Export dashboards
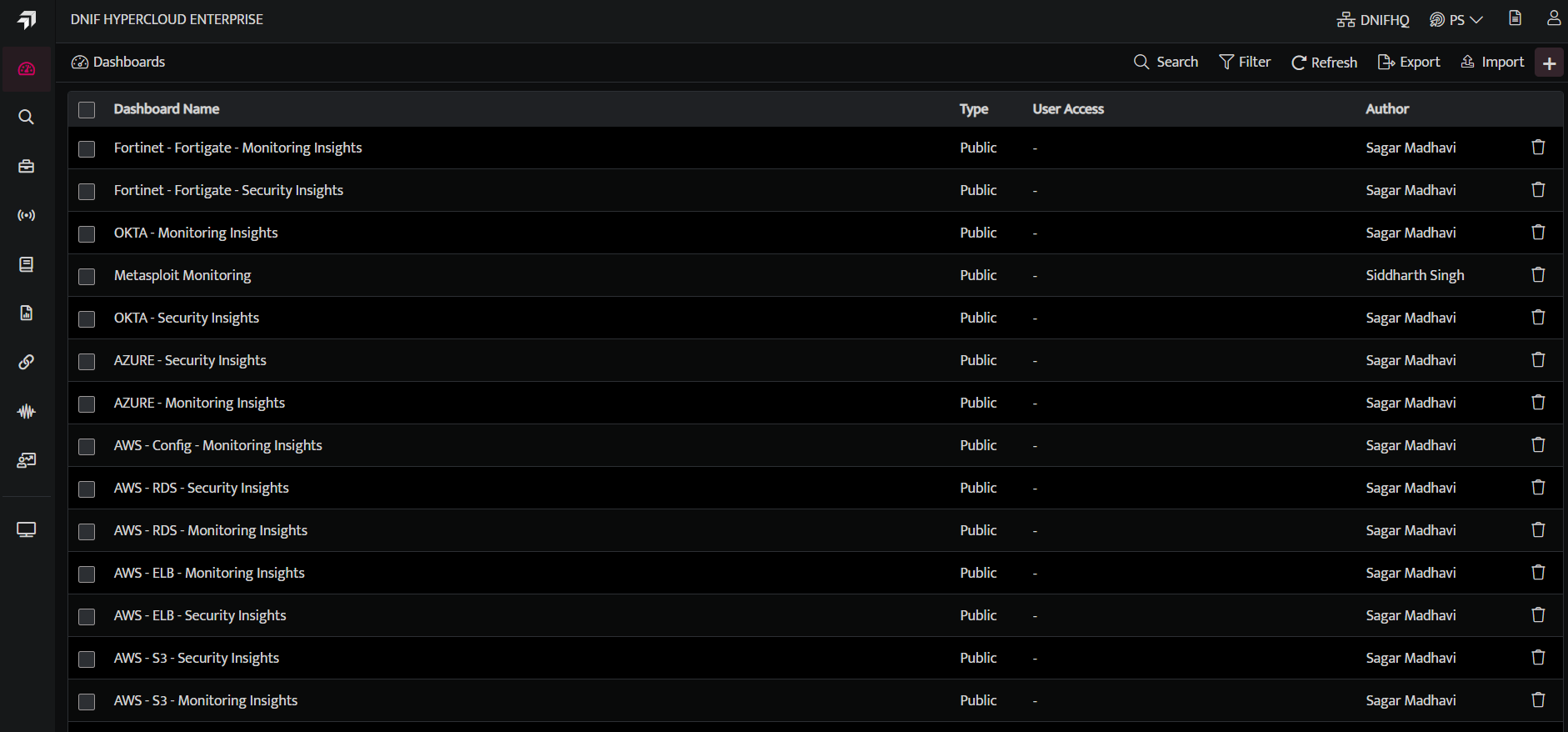 pos(1409,63)
